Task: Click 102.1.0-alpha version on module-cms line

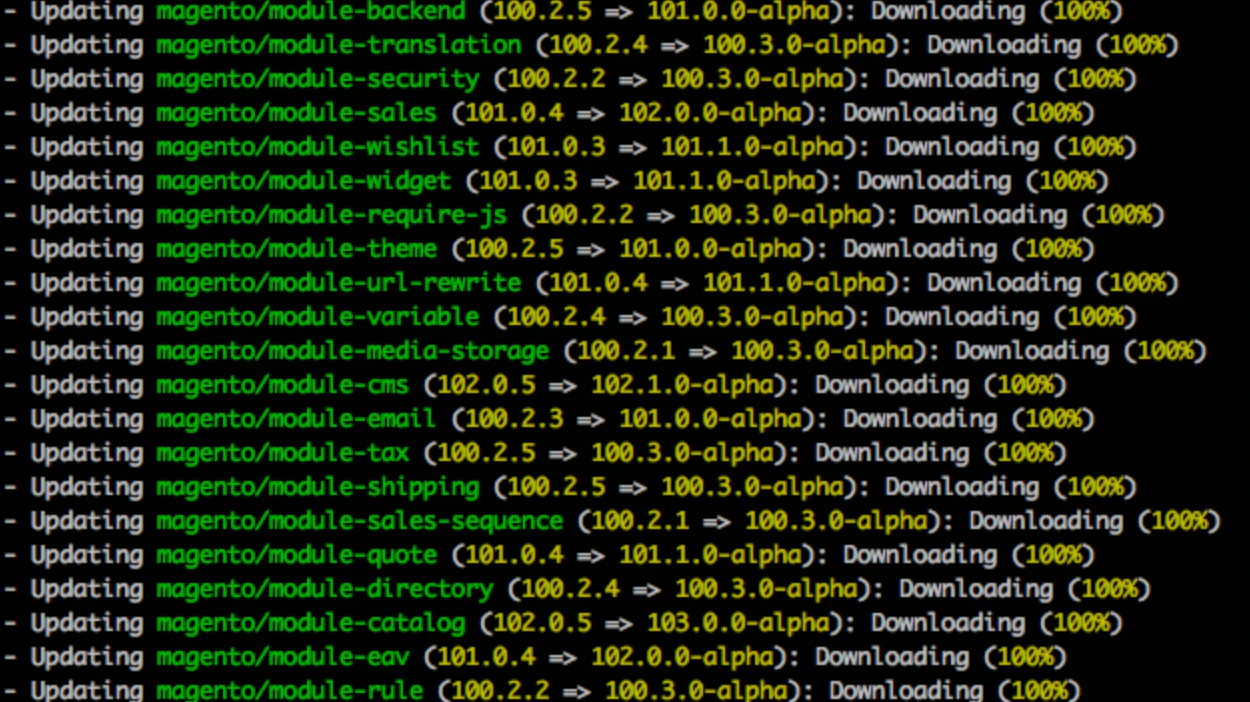Action: [x=682, y=386]
